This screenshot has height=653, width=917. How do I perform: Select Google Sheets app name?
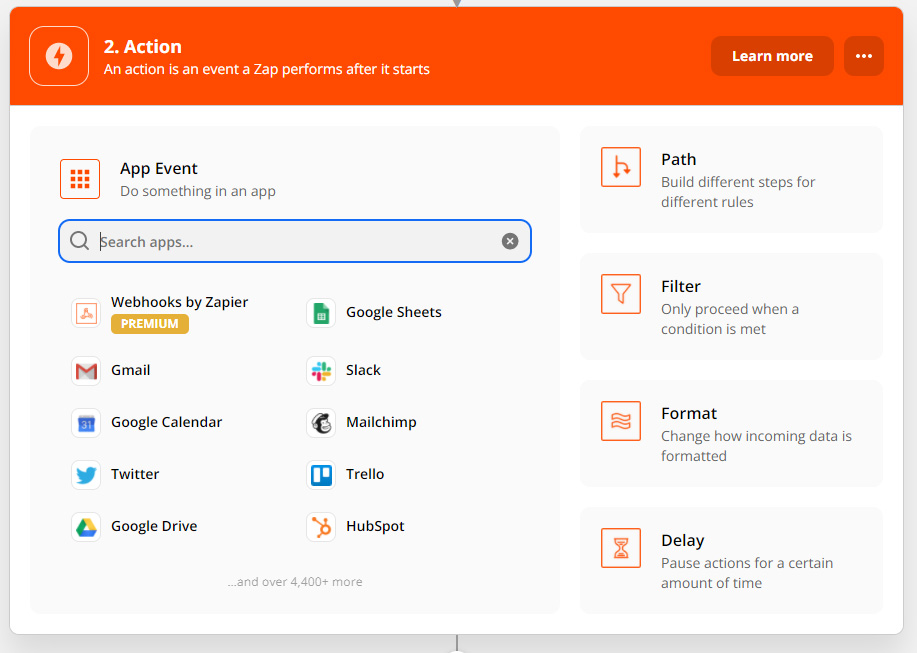[x=394, y=312]
